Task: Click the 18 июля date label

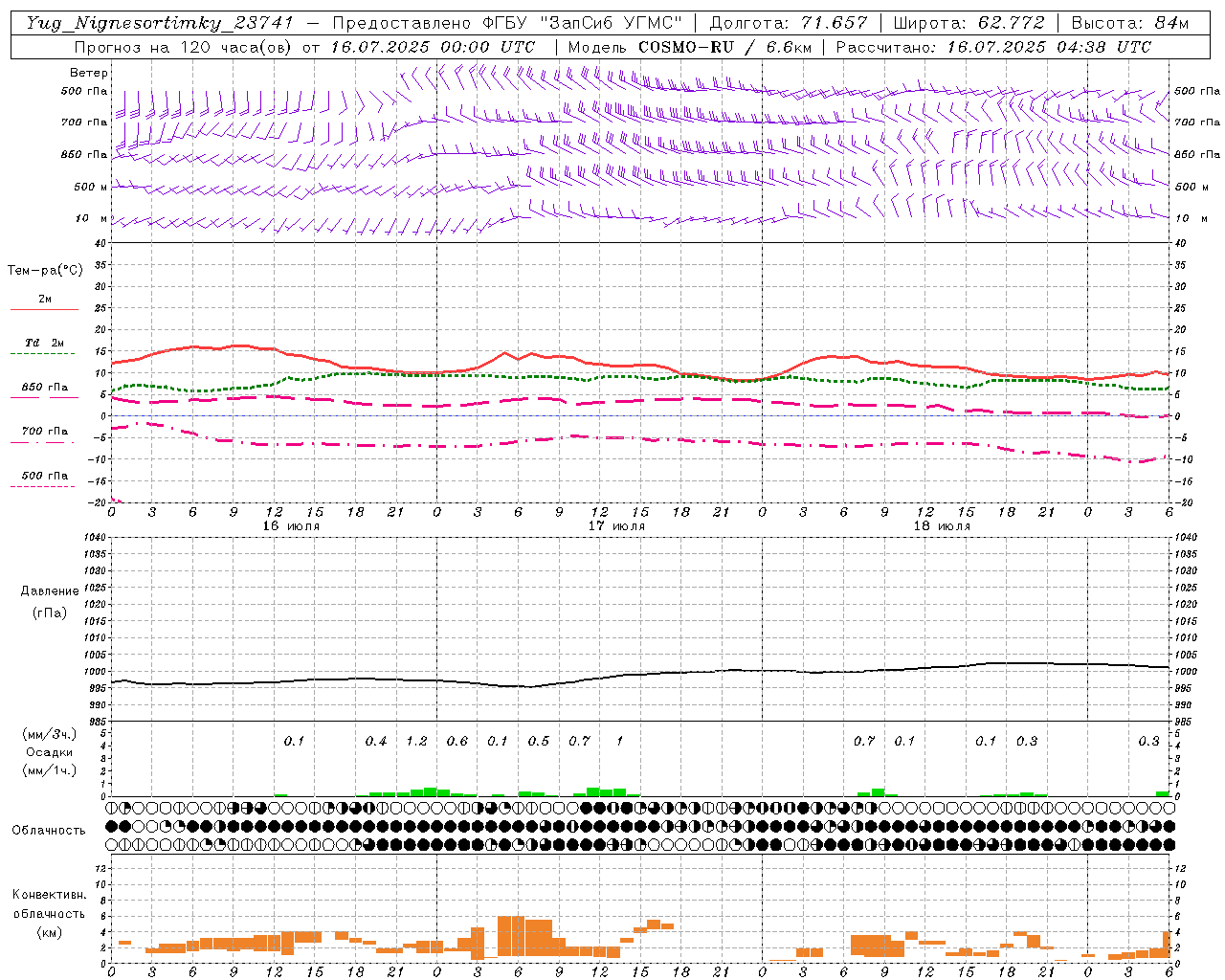Action: pyautogui.click(x=942, y=526)
